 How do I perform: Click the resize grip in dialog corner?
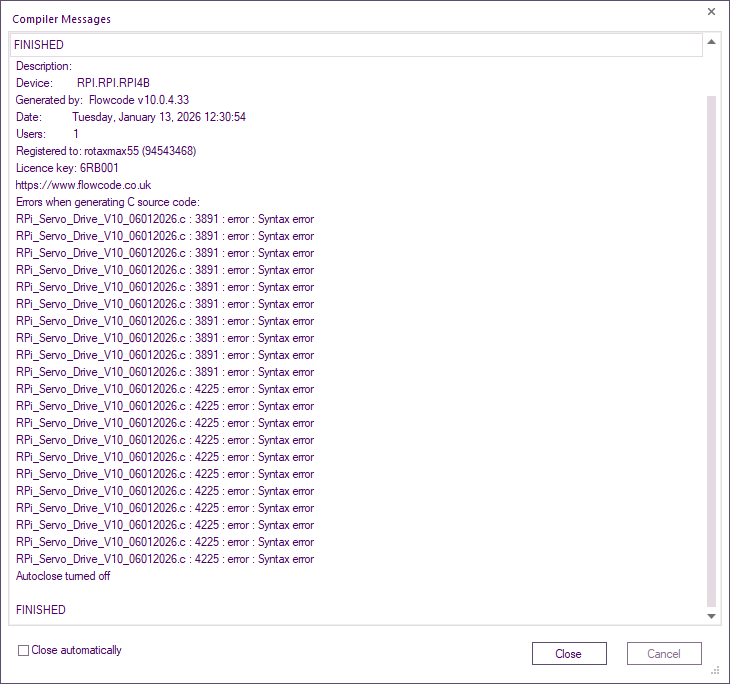(x=716, y=671)
